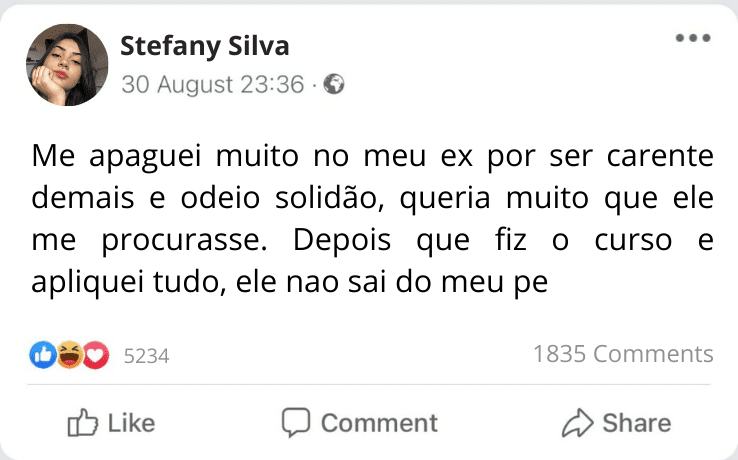Click the arrow icon beside Share
Screen dimensions: 738x460
[x=577, y=423]
